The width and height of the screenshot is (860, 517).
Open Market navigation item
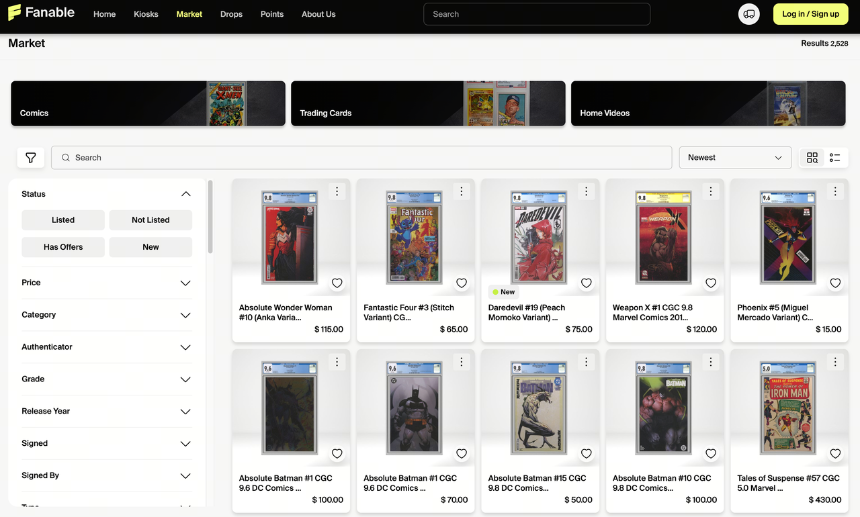pyautogui.click(x=189, y=14)
